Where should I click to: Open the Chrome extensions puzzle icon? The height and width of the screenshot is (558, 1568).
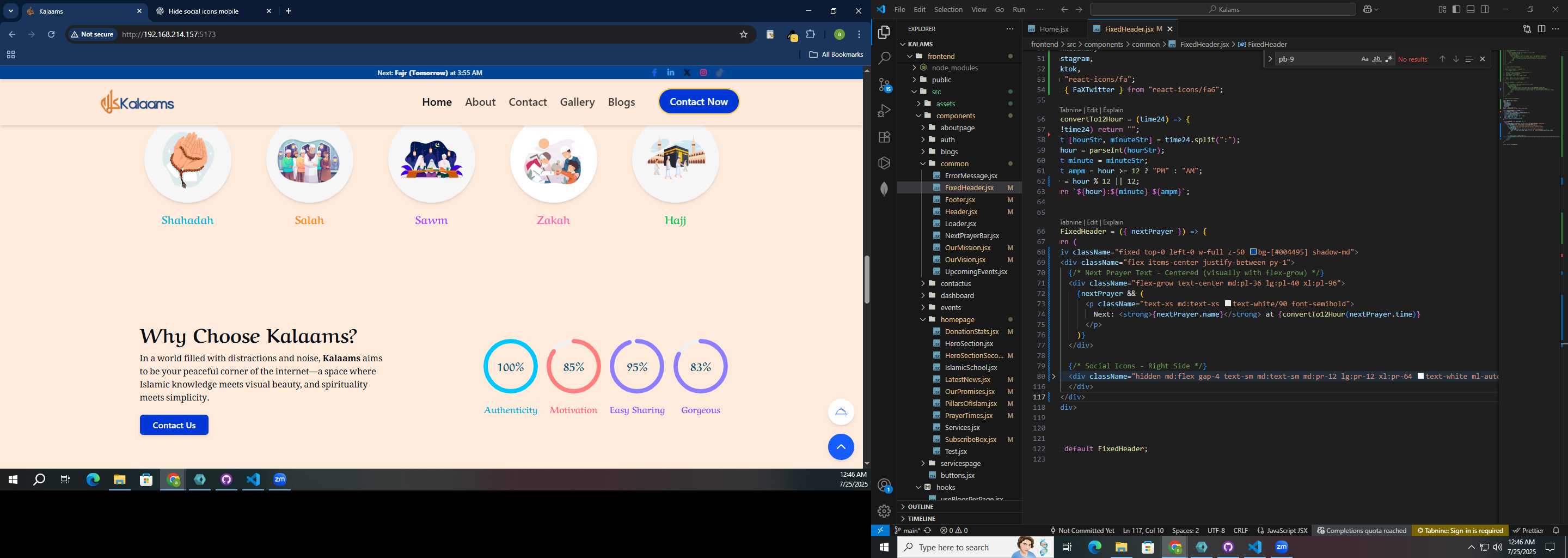tap(810, 35)
